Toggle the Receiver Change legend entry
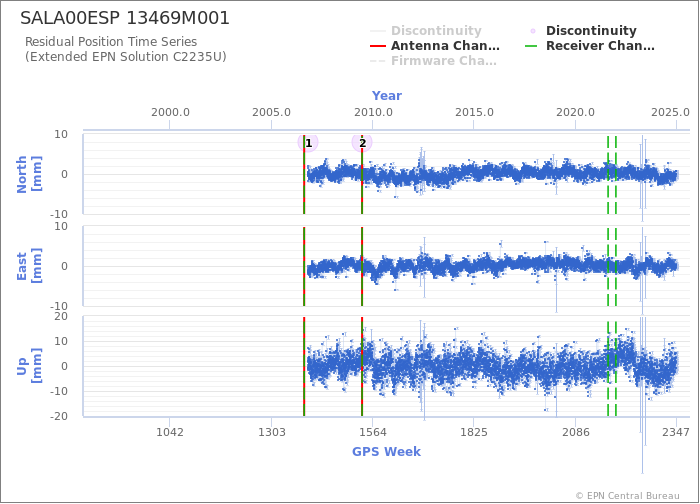The height and width of the screenshot is (504, 700). coord(590,46)
